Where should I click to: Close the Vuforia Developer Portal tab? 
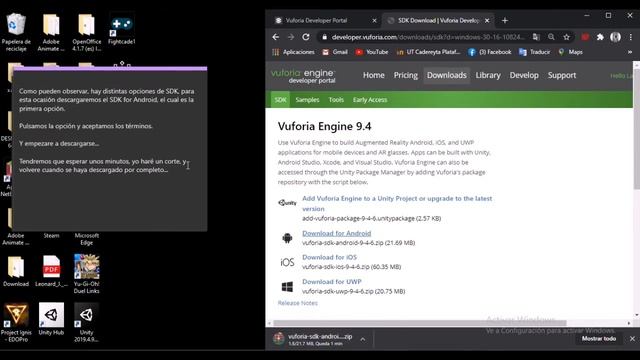point(374,20)
